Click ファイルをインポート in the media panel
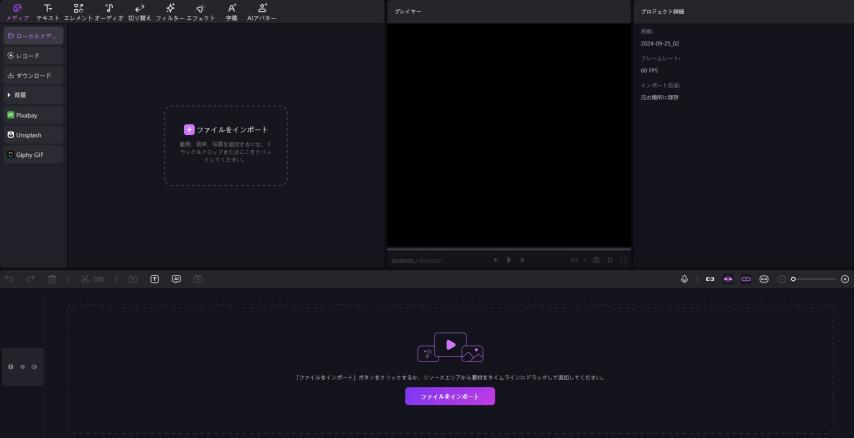 (226, 130)
